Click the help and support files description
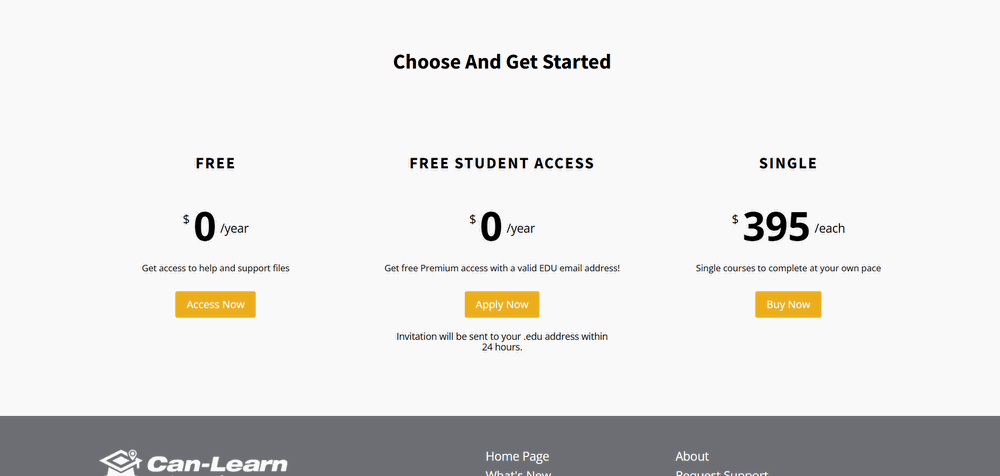The width and height of the screenshot is (1000, 476). (216, 268)
